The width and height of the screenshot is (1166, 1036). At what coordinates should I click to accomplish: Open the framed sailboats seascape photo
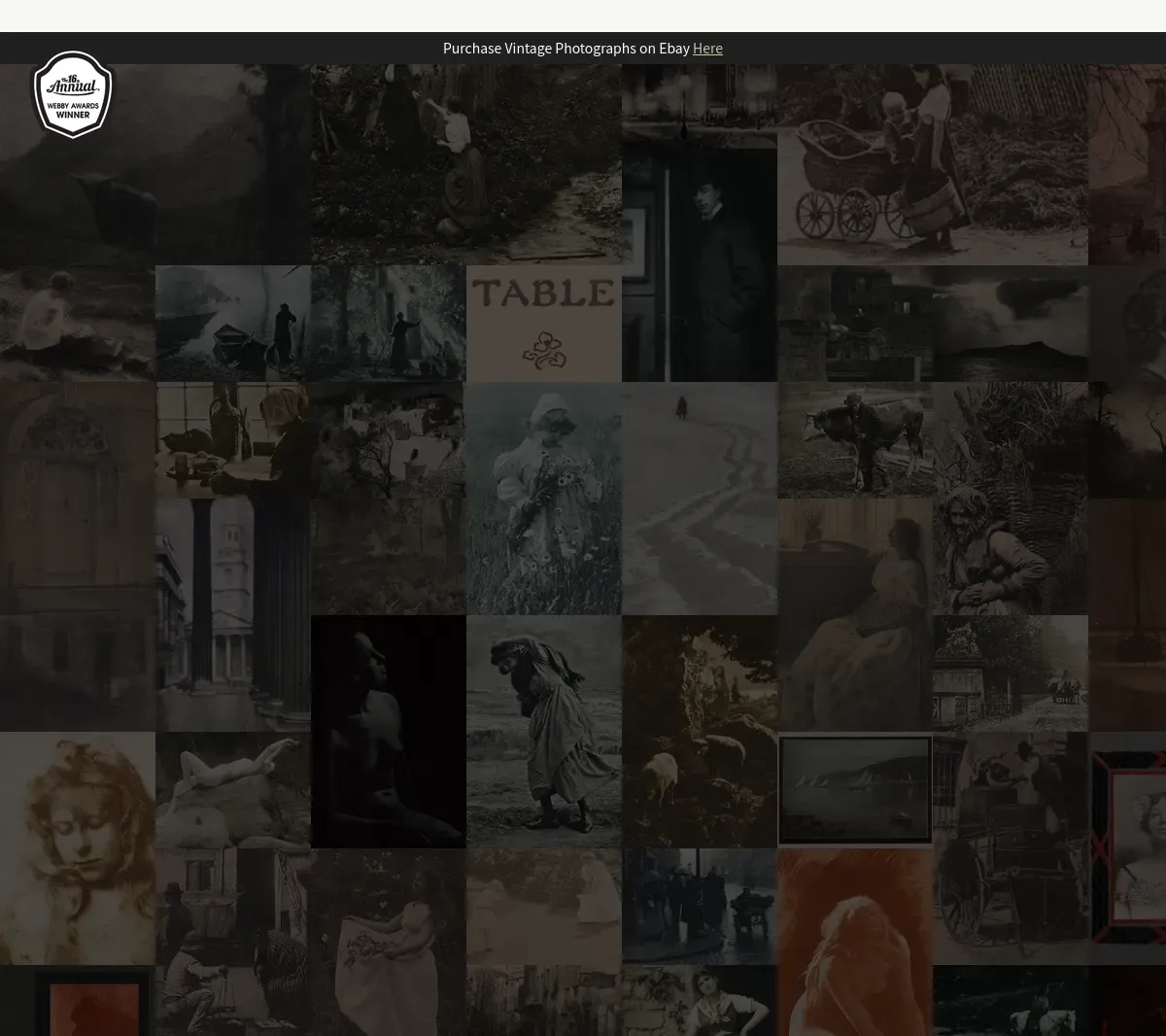tap(855, 790)
